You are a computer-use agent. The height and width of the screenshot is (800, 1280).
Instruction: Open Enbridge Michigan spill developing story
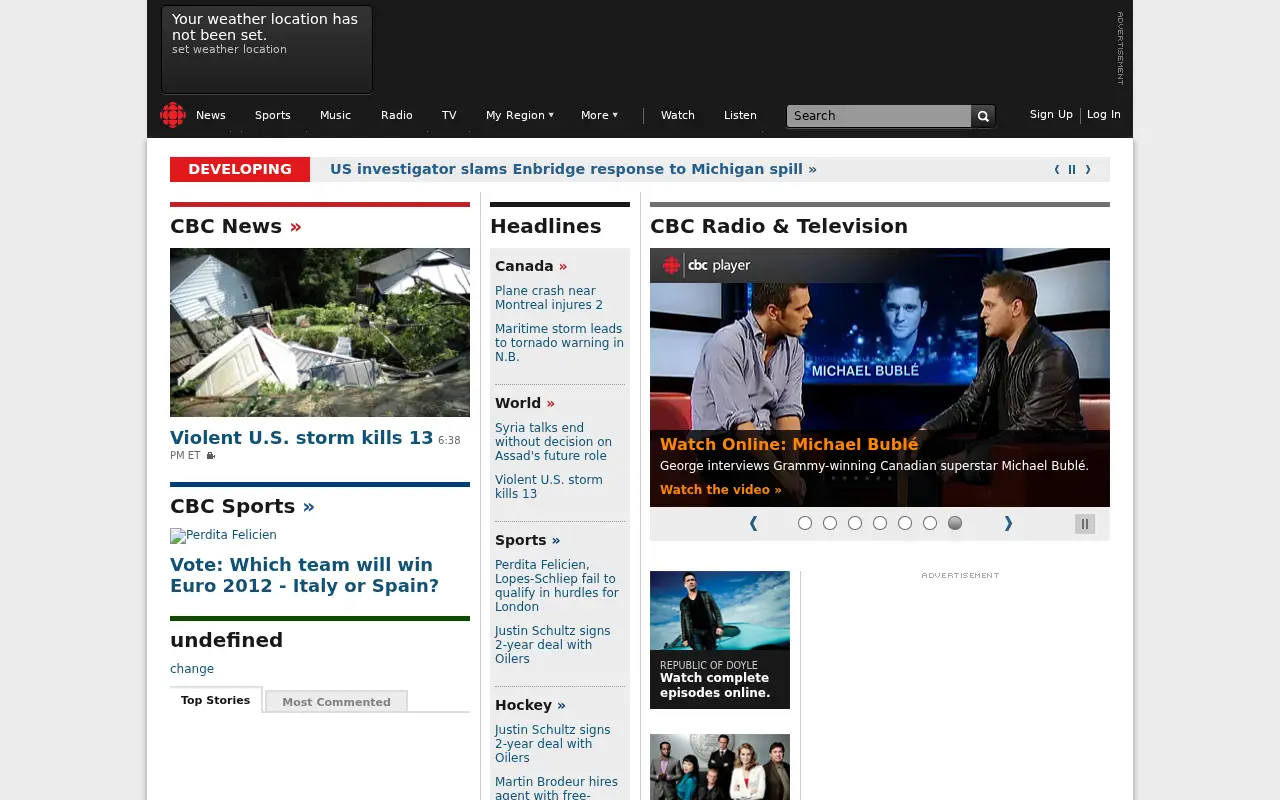pyautogui.click(x=573, y=169)
